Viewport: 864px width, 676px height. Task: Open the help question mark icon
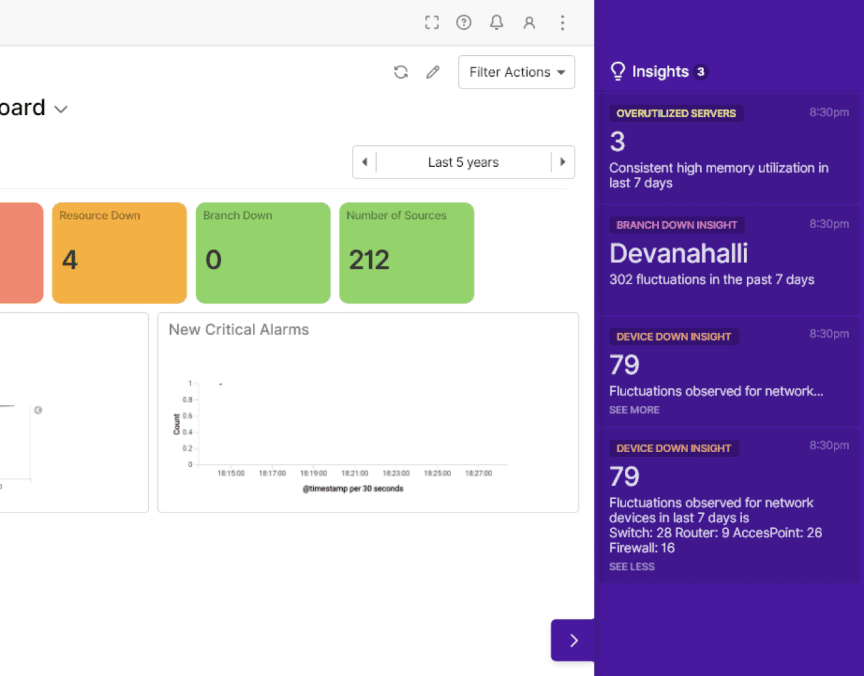coord(464,23)
